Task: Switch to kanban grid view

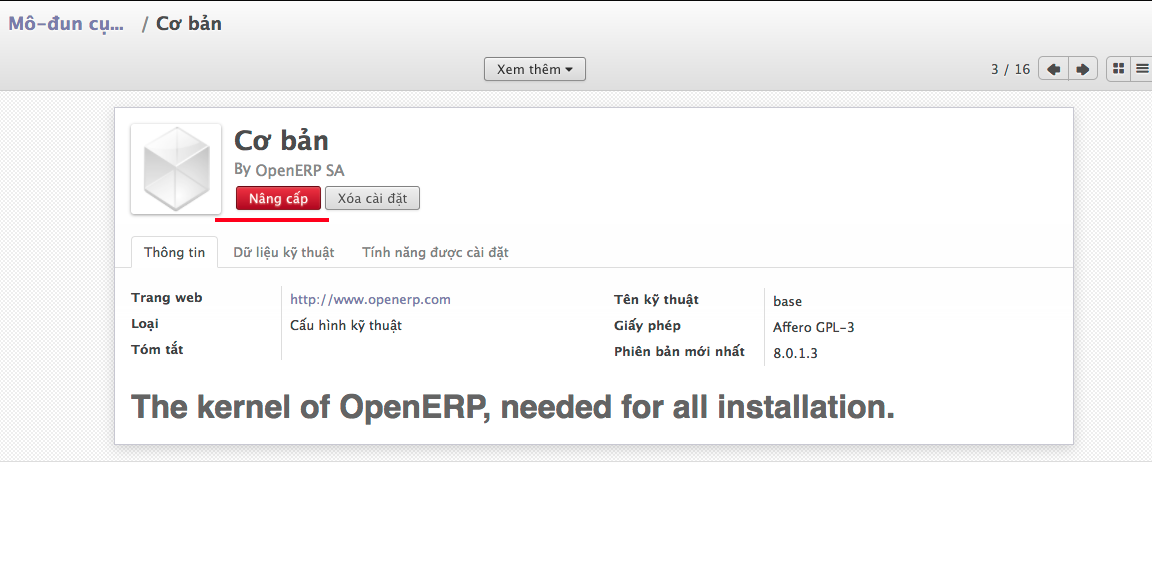Action: click(x=1118, y=69)
